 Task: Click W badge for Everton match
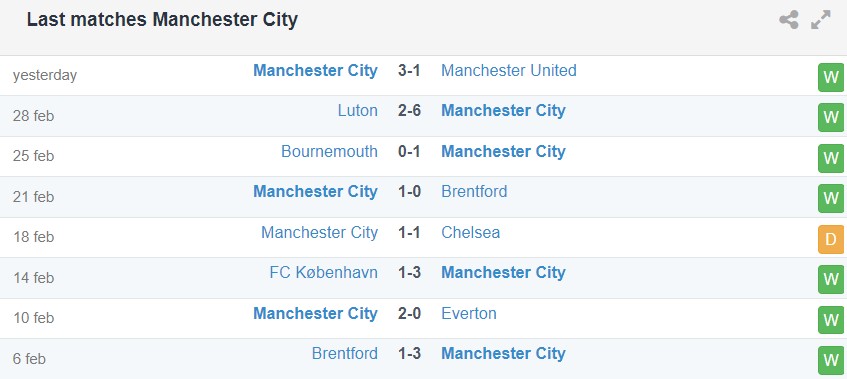[830, 321]
